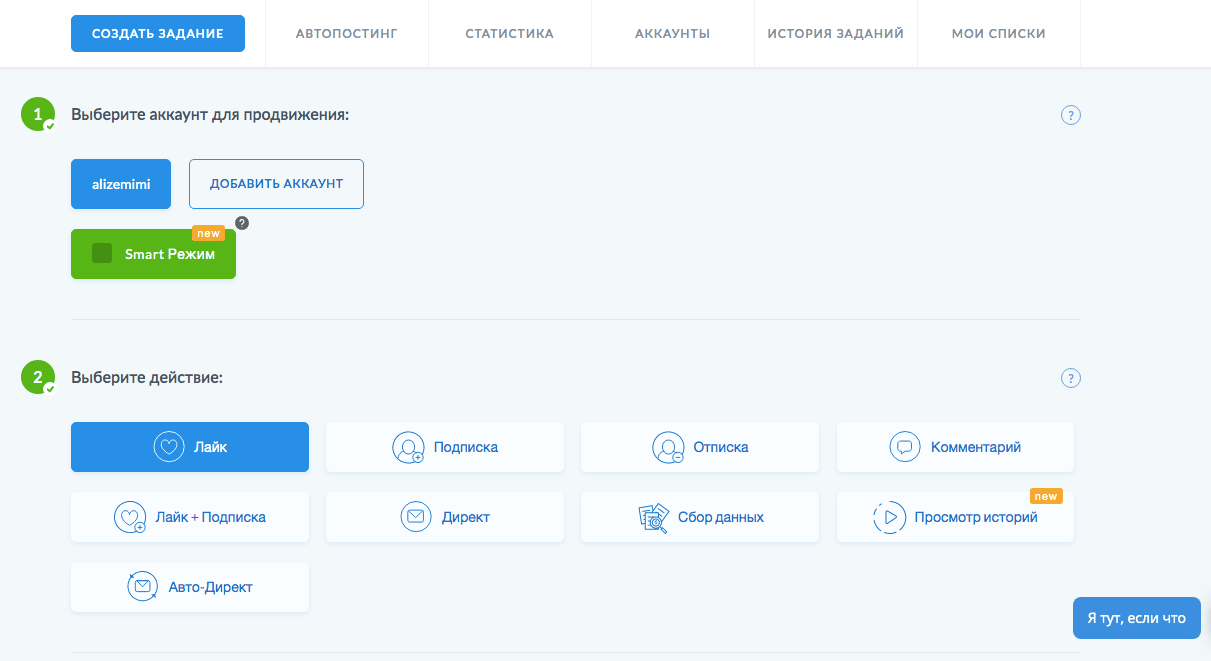The width and height of the screenshot is (1211, 661).
Task: Open help for action selection step
Action: point(1070,378)
